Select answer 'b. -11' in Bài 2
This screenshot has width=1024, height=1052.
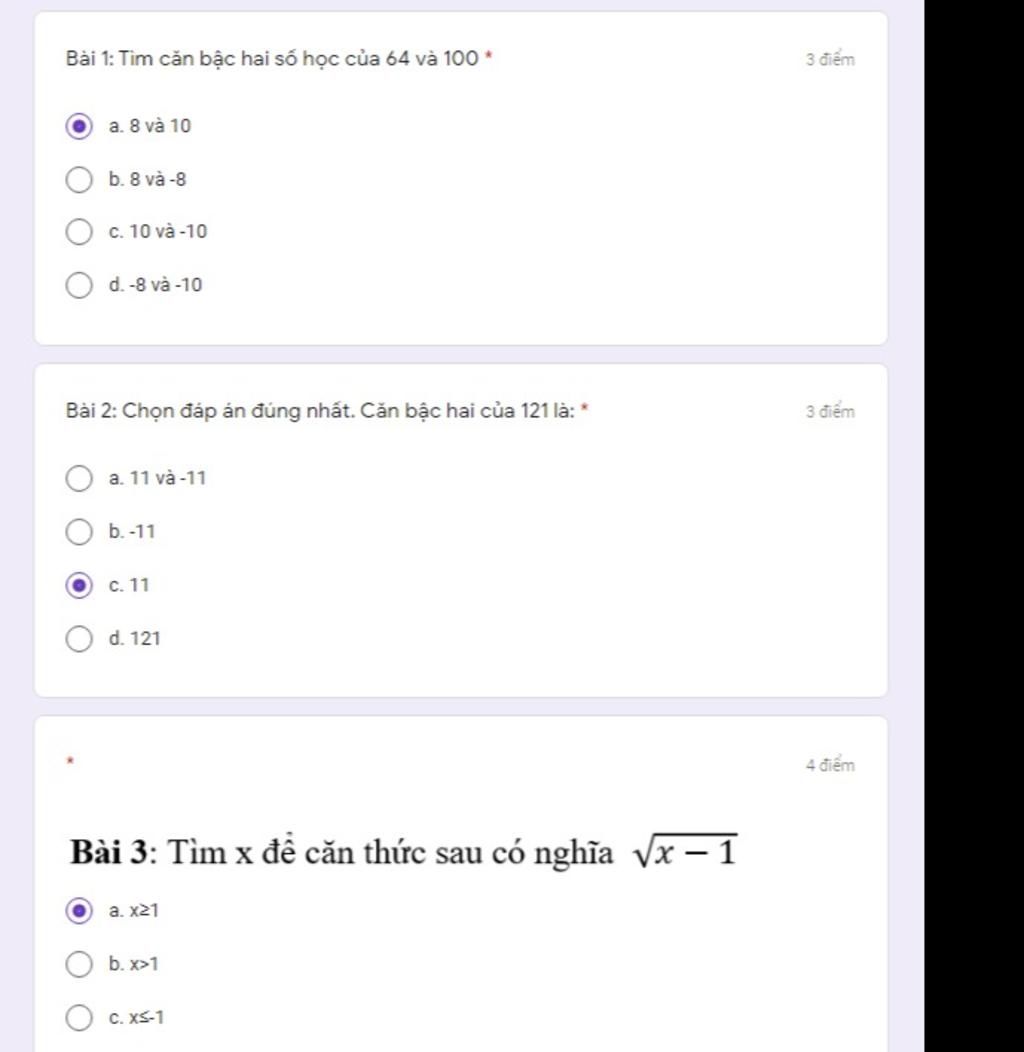tap(79, 532)
